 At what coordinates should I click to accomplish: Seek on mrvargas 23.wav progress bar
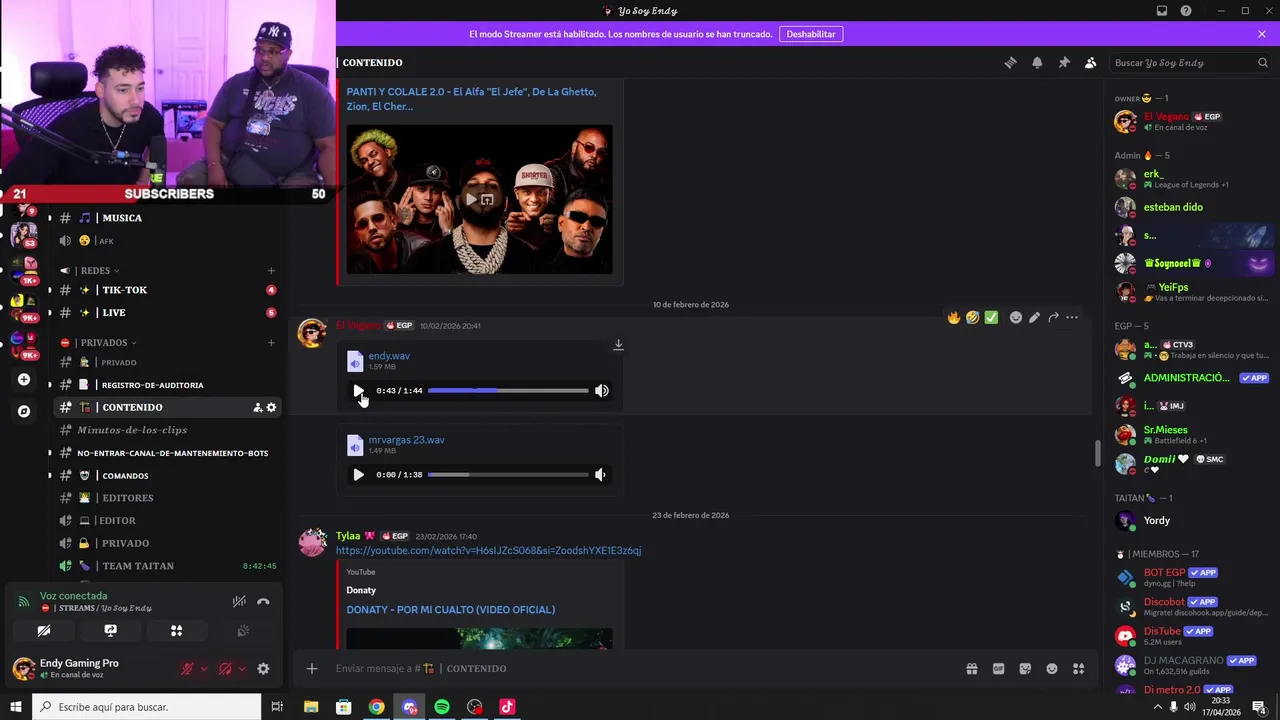[508, 475]
